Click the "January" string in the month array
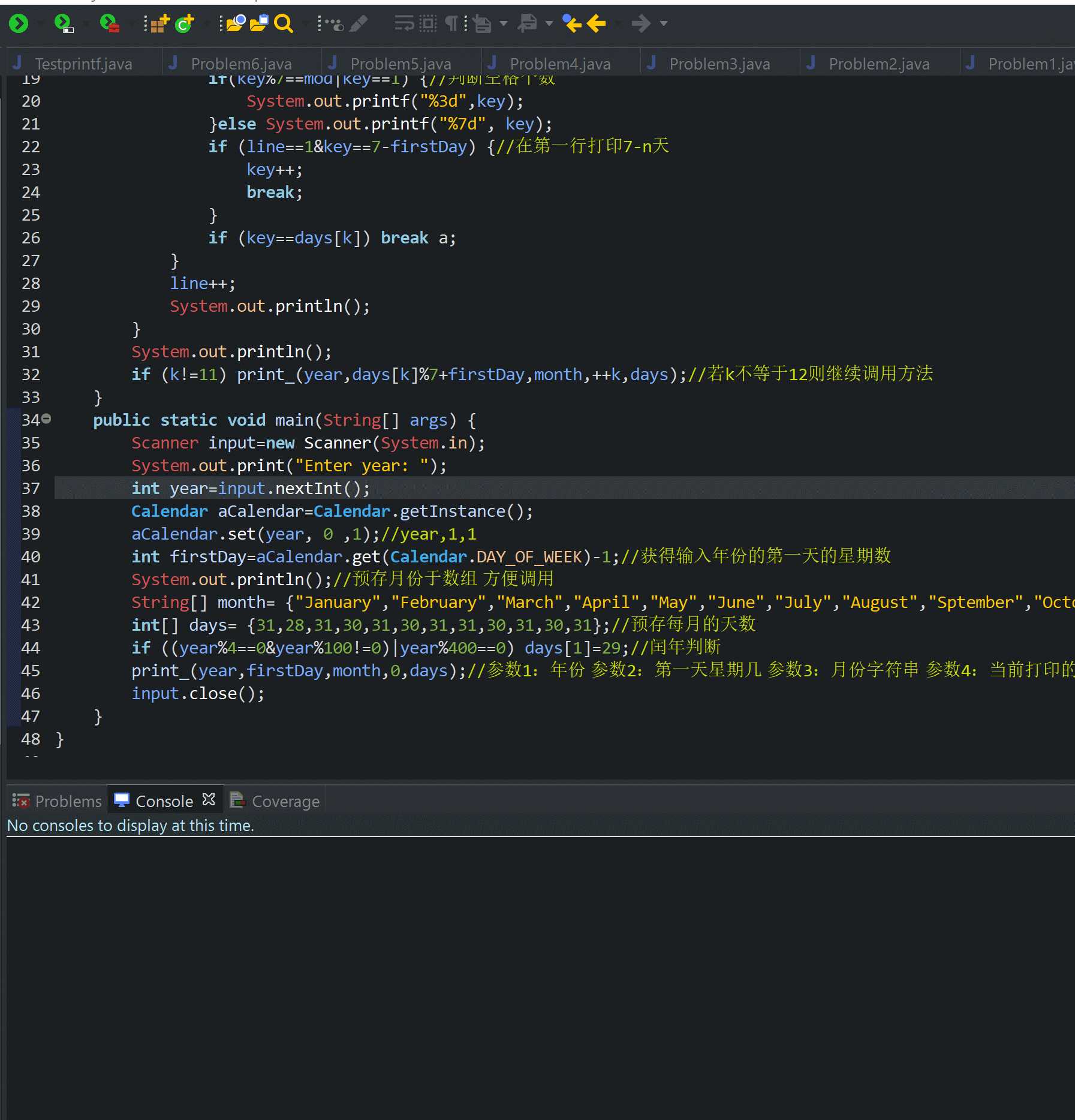Image resolution: width=1075 pixels, height=1120 pixels. pyautogui.click(x=338, y=602)
